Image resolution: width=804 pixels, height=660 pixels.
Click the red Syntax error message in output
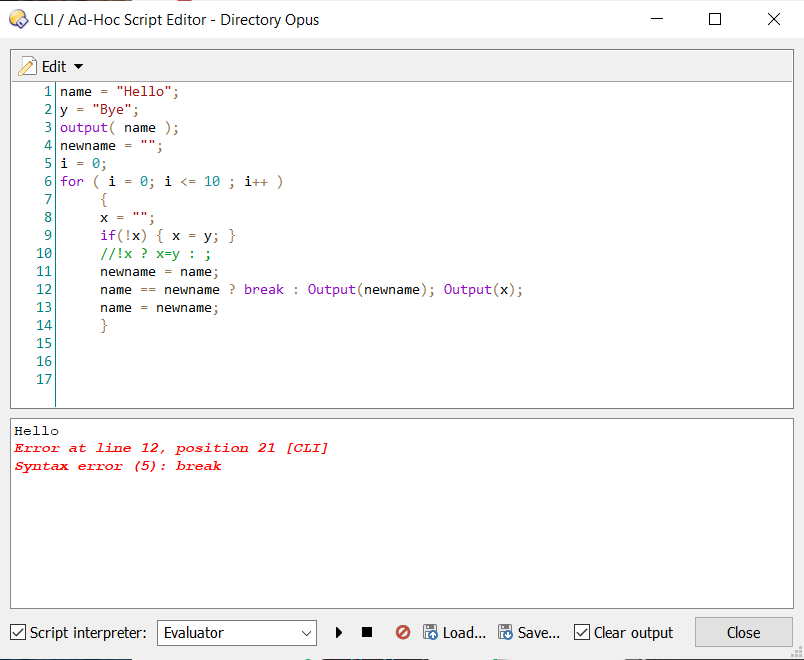[x=118, y=466]
